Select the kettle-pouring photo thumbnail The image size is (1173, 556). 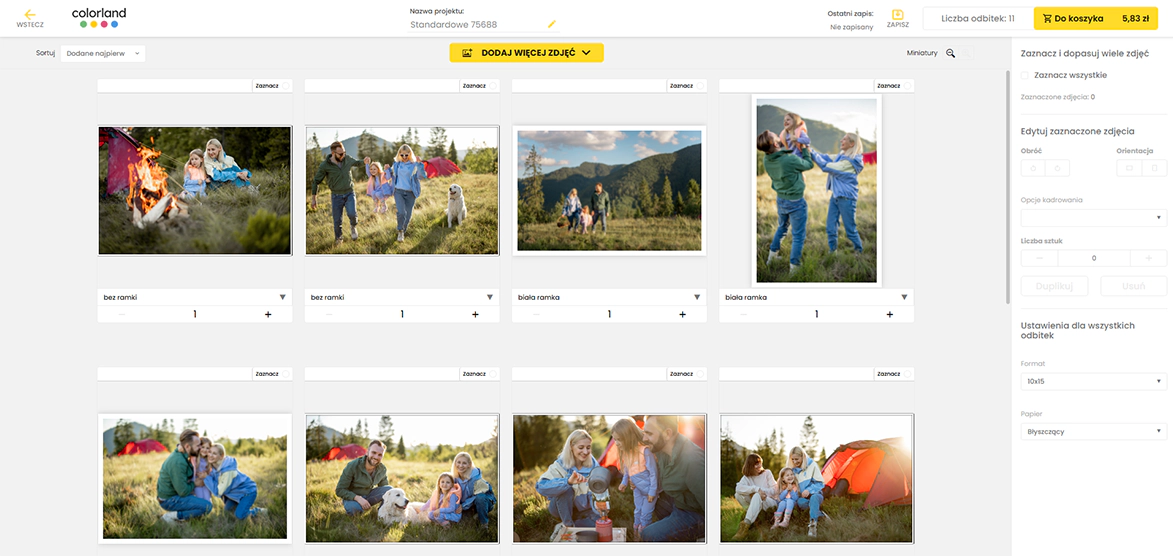pos(609,478)
